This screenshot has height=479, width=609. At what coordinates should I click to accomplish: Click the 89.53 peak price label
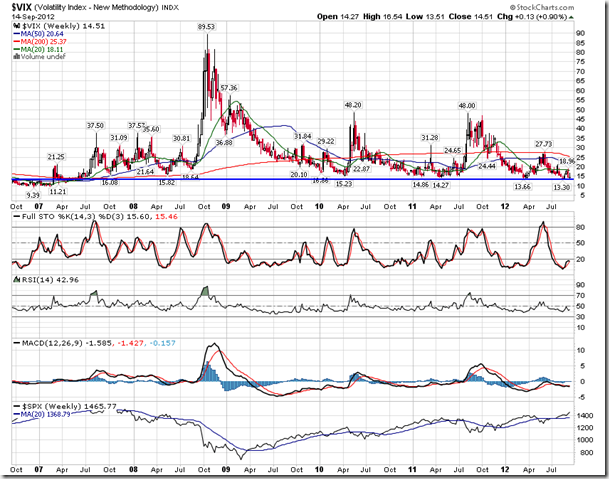(209, 25)
